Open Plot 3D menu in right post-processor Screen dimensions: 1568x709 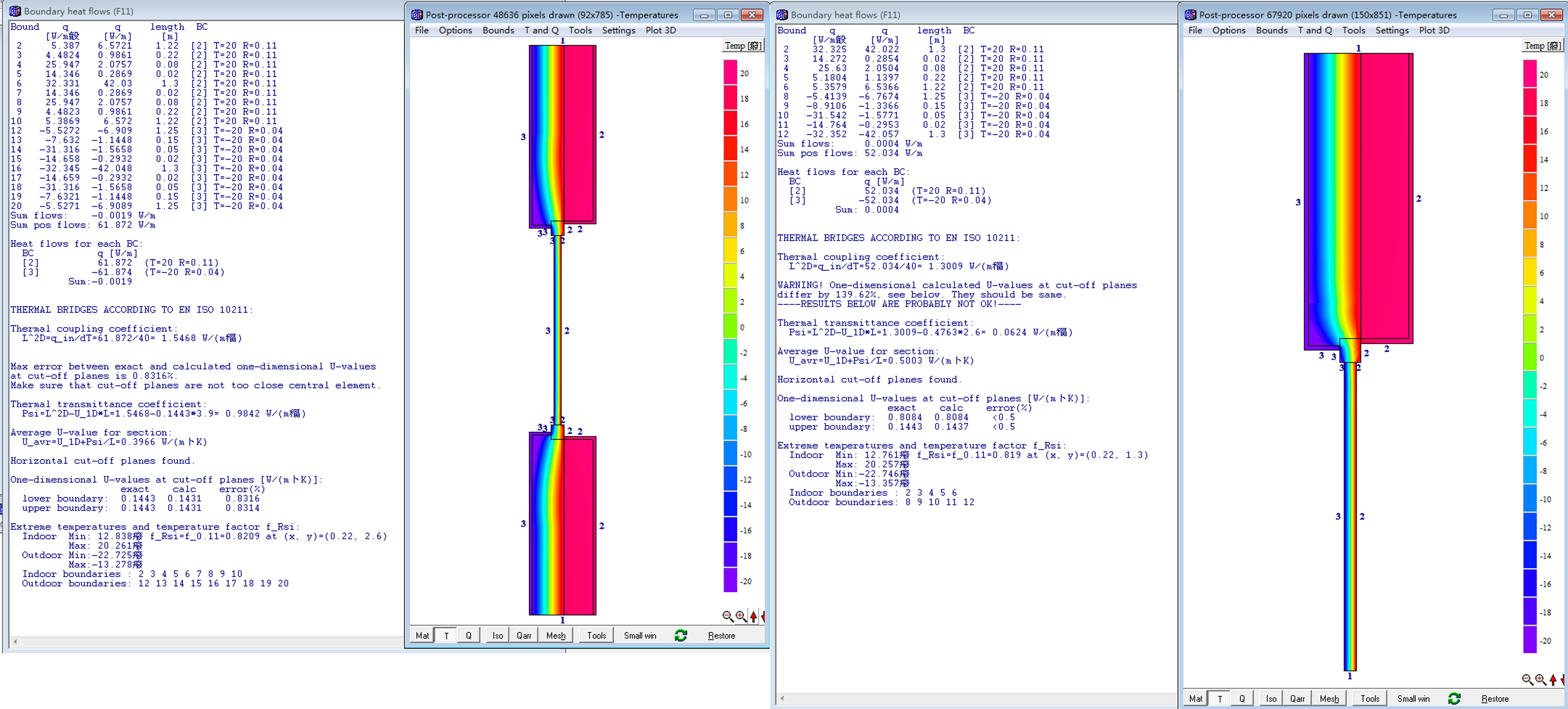(1434, 30)
